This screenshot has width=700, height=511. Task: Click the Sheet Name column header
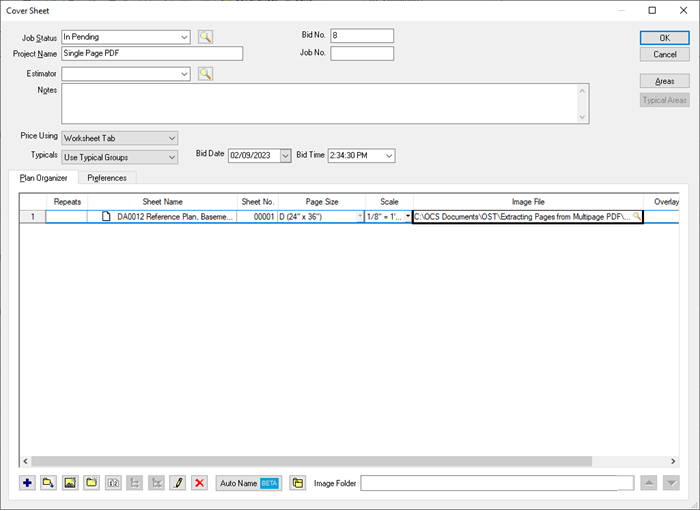[x=162, y=202]
